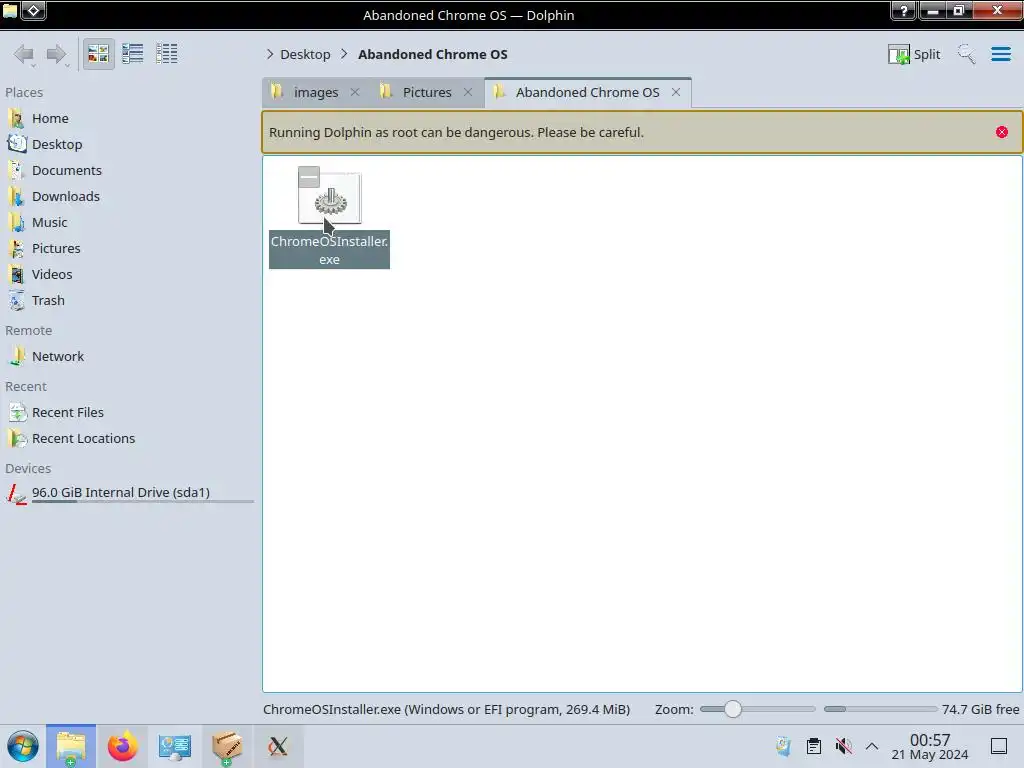Go back with the back arrow
The width and height of the screenshot is (1024, 768).
click(x=24, y=54)
